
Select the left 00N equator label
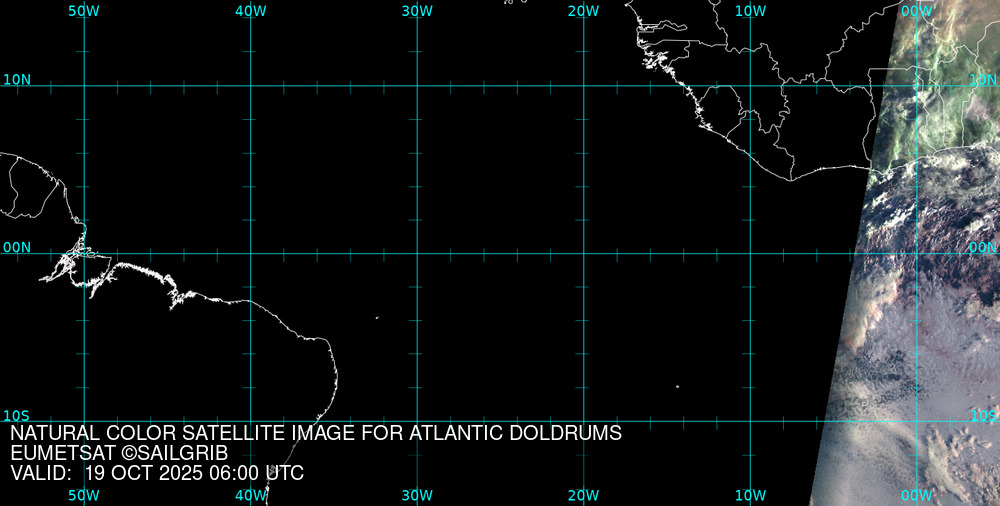click(x=17, y=247)
